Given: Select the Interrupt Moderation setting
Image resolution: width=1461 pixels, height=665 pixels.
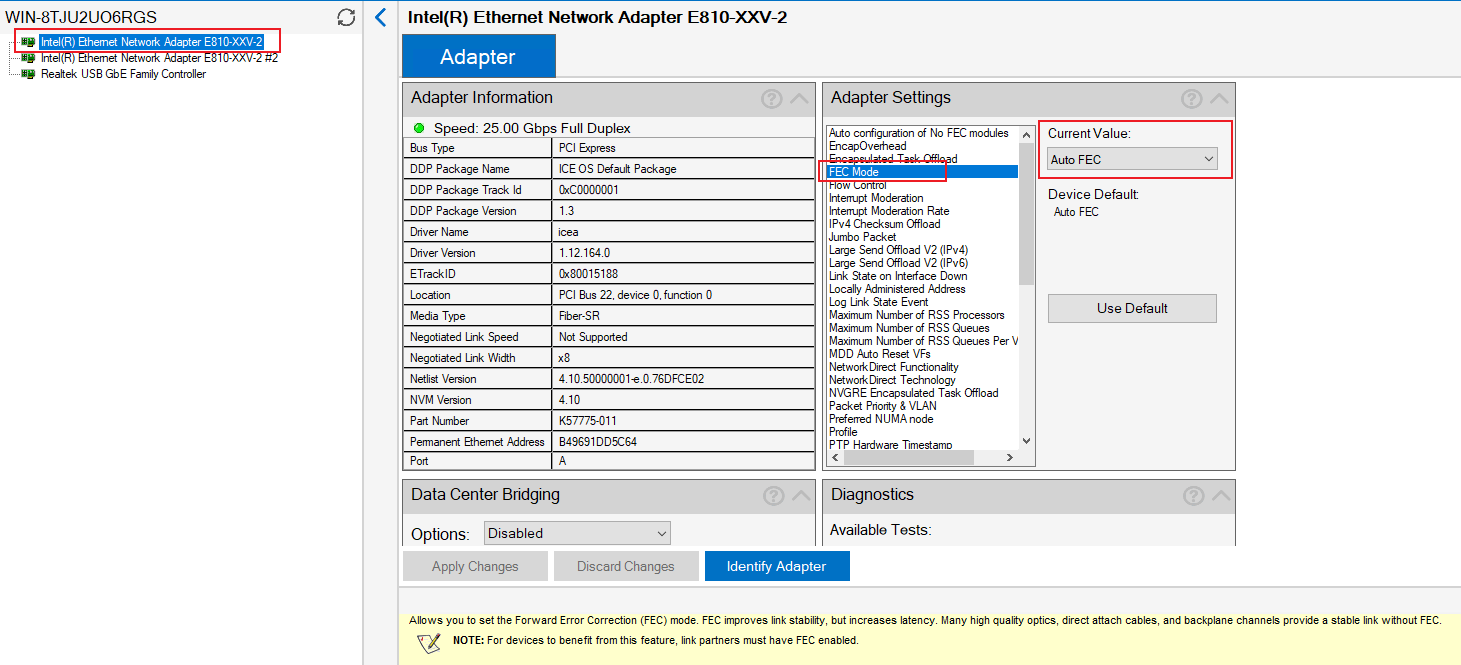Looking at the screenshot, I should tap(877, 198).
